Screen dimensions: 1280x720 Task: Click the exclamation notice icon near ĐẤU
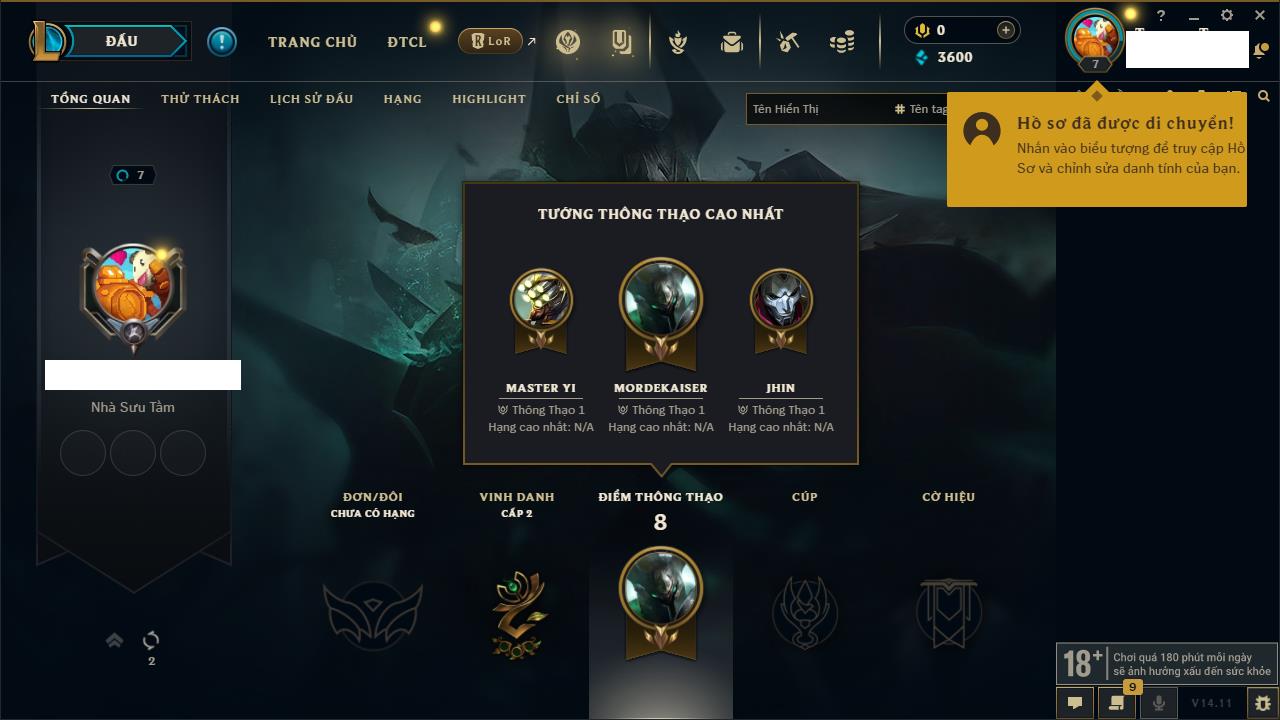click(221, 41)
